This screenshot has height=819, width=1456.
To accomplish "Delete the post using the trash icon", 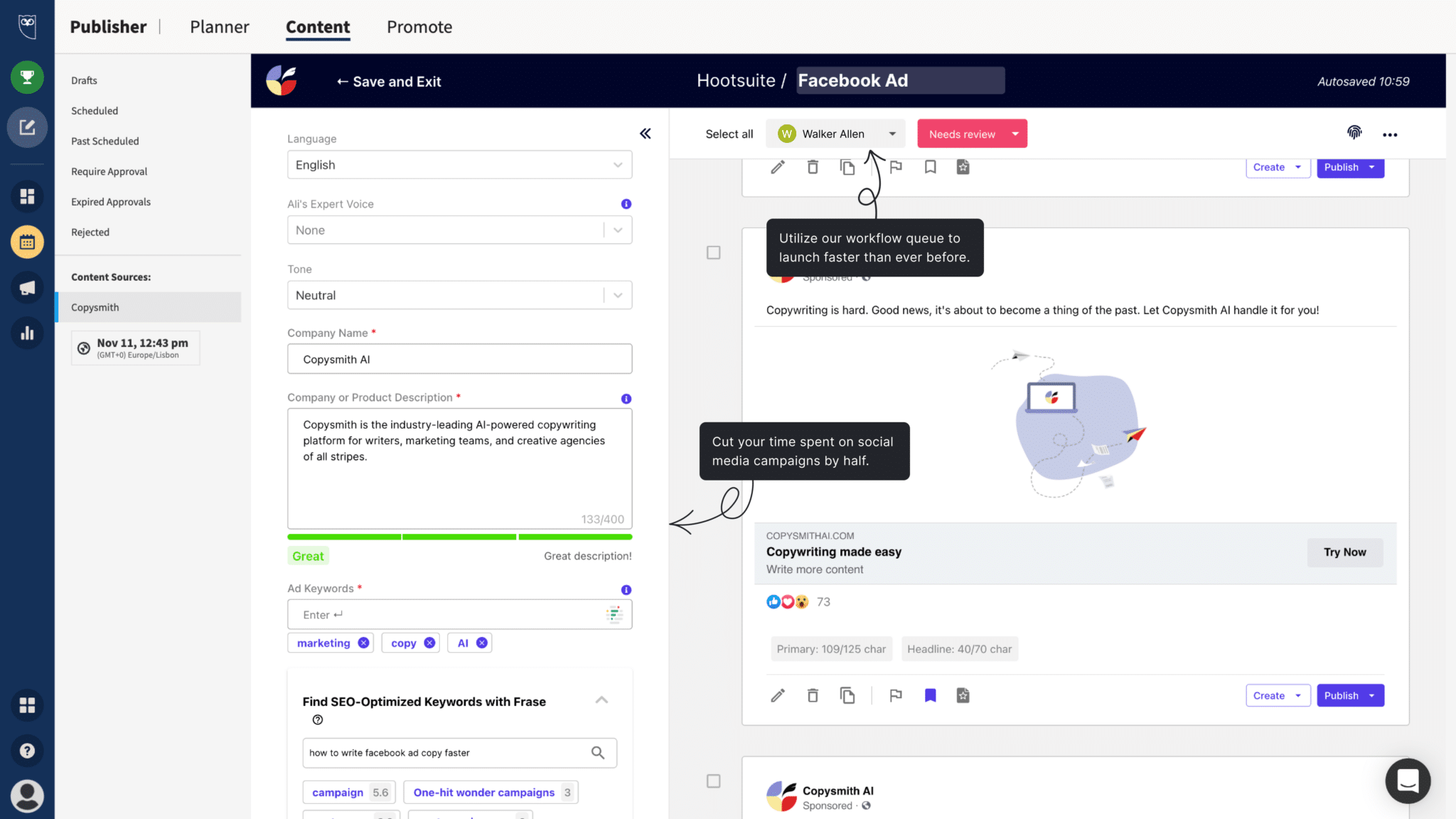I will pyautogui.click(x=813, y=695).
